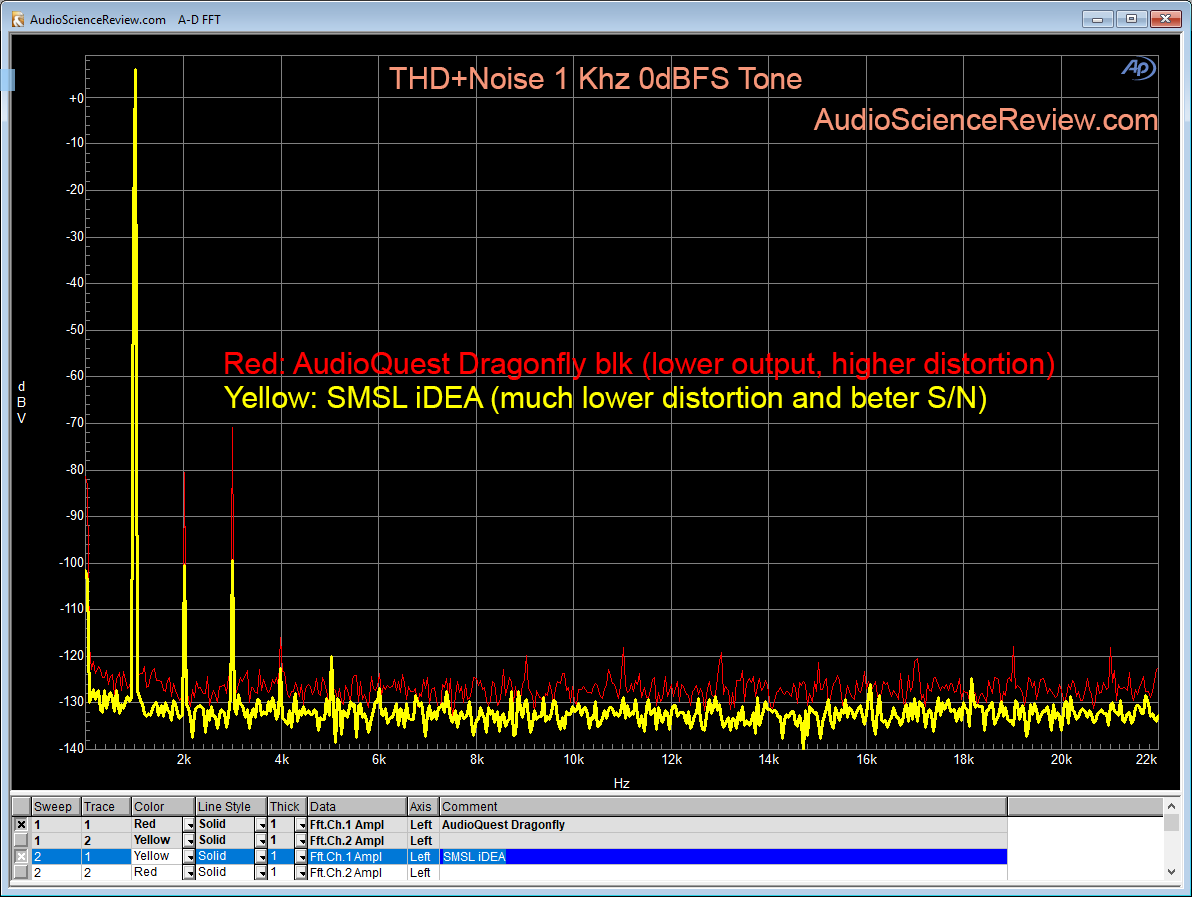1192x897 pixels.
Task: Click the Comment column header
Action: click(x=723, y=807)
